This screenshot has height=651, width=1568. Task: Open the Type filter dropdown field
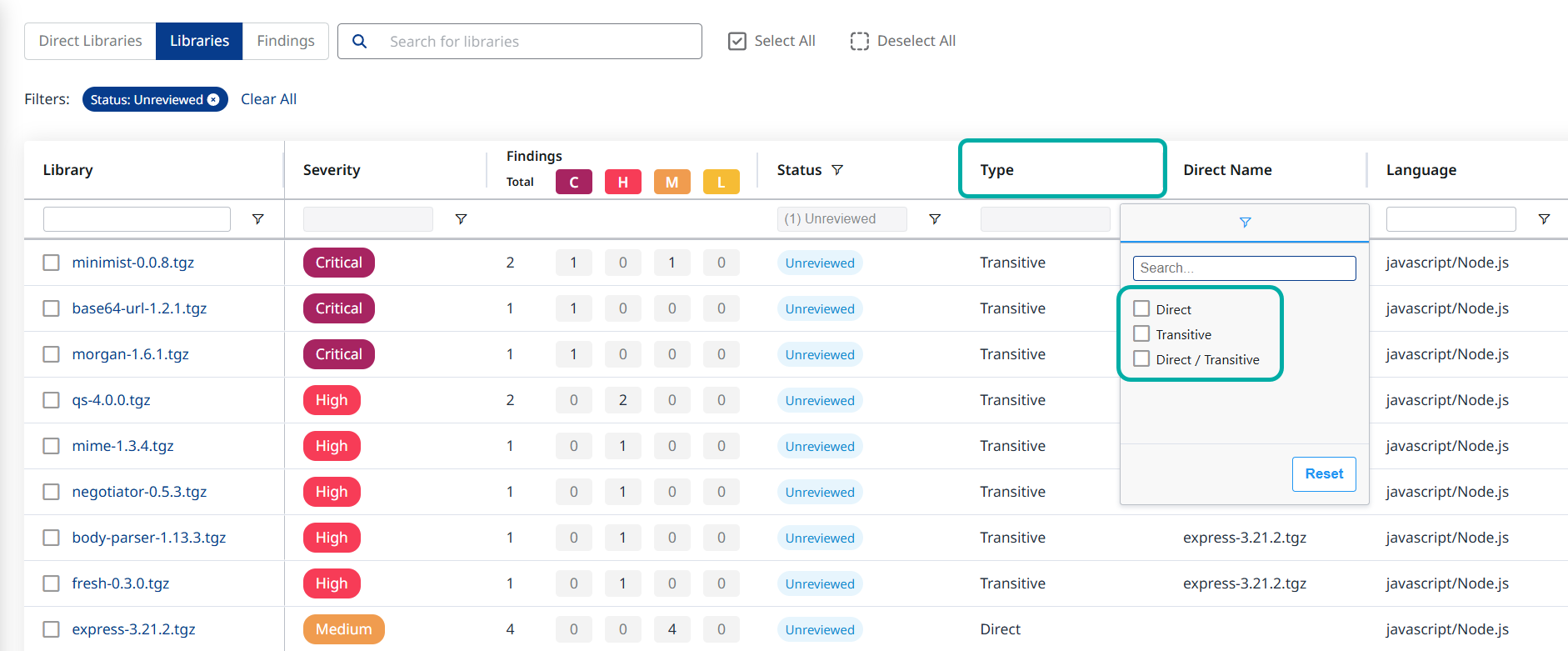(x=1045, y=219)
